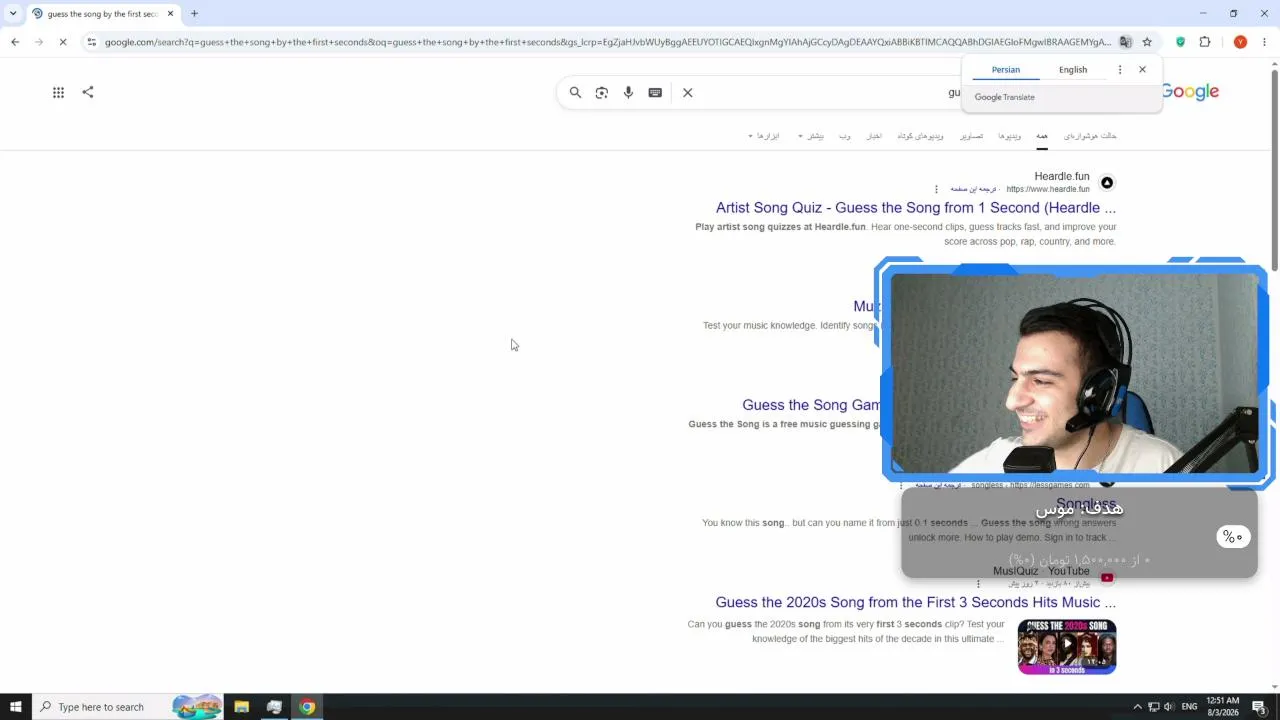Switch to the Images tab (تصاویر)
This screenshot has height=720, width=1280.
point(972,136)
